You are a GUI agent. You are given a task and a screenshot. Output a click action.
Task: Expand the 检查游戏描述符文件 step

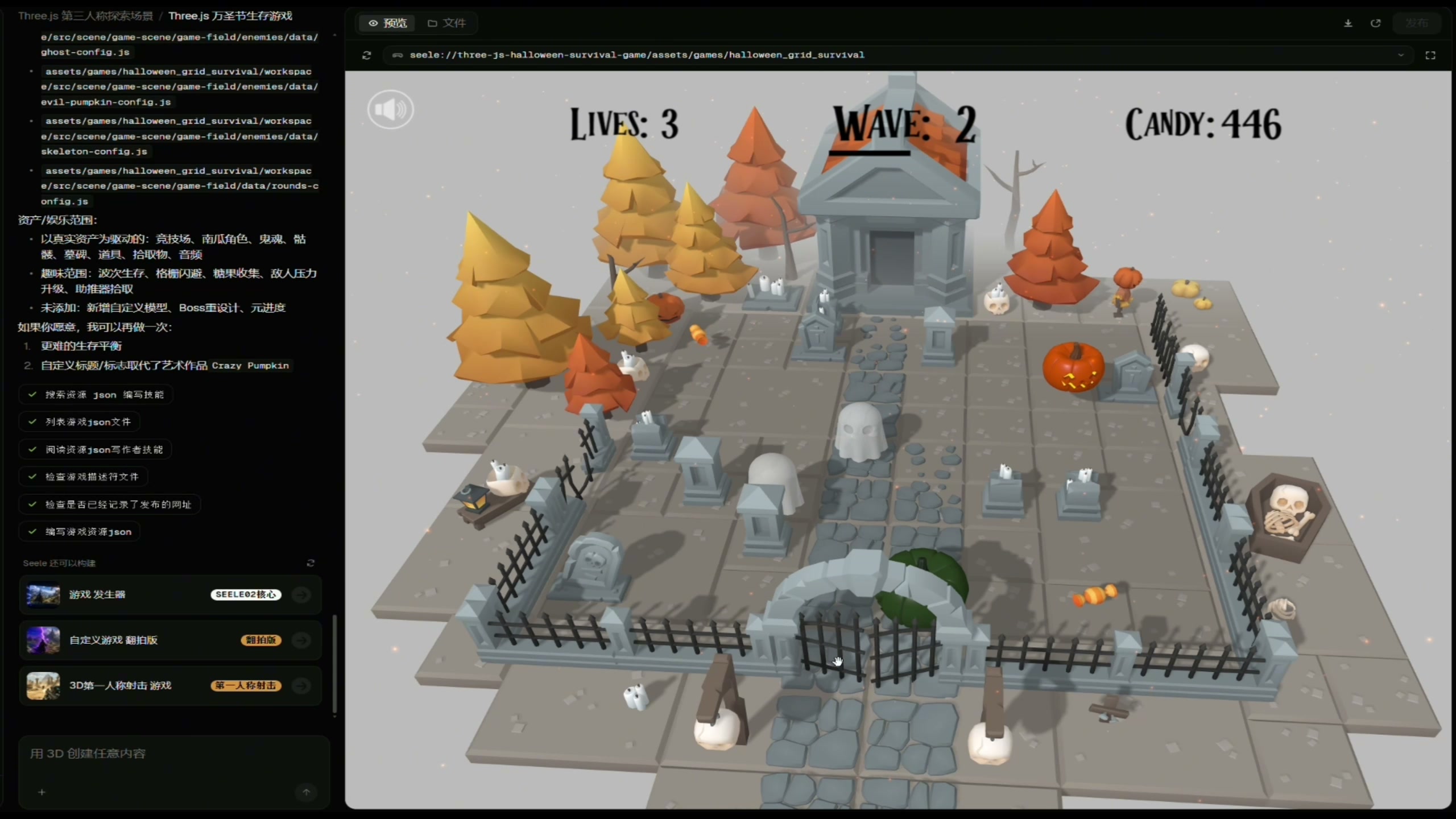(84, 477)
